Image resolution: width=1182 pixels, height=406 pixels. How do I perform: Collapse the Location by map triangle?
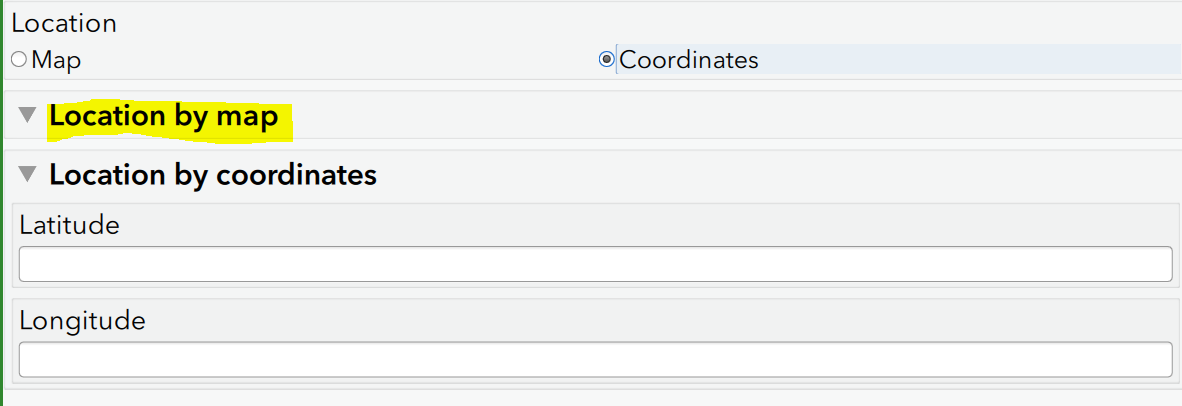point(28,116)
